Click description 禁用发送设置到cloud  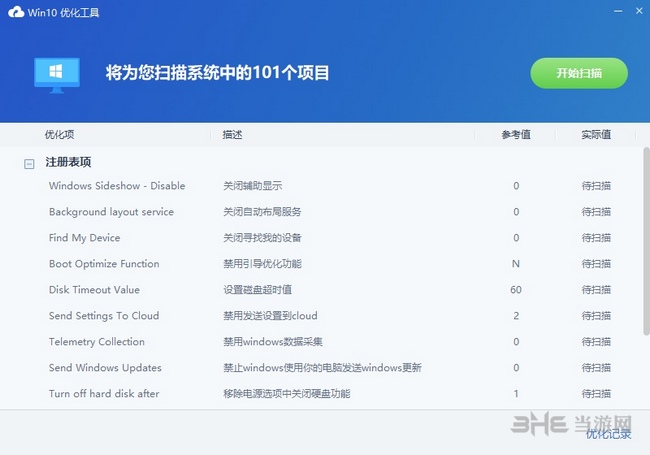click(270, 316)
